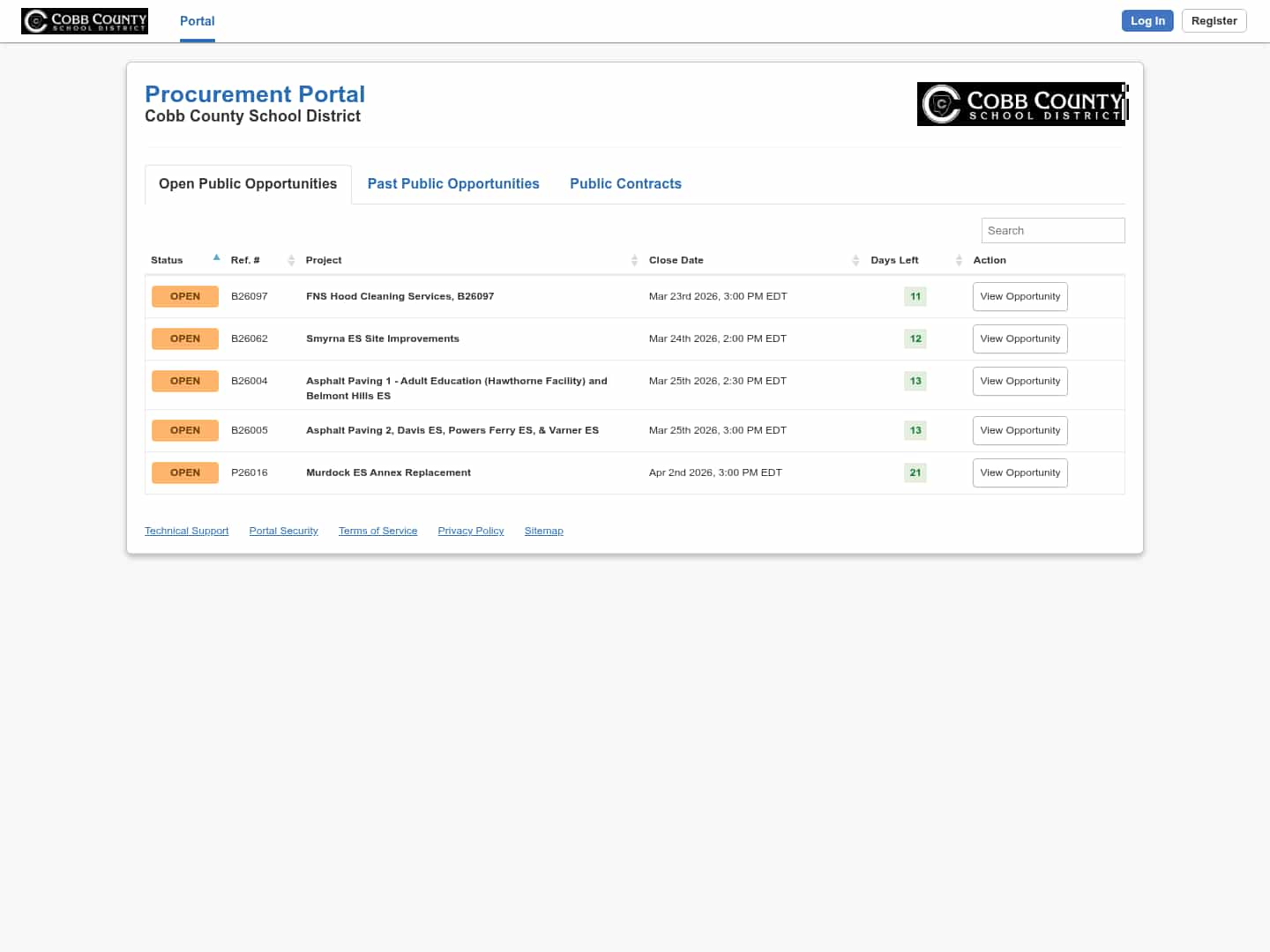View Opportunity for Murdock ES Annex Replacement
This screenshot has height=952, width=1270.
(x=1020, y=472)
